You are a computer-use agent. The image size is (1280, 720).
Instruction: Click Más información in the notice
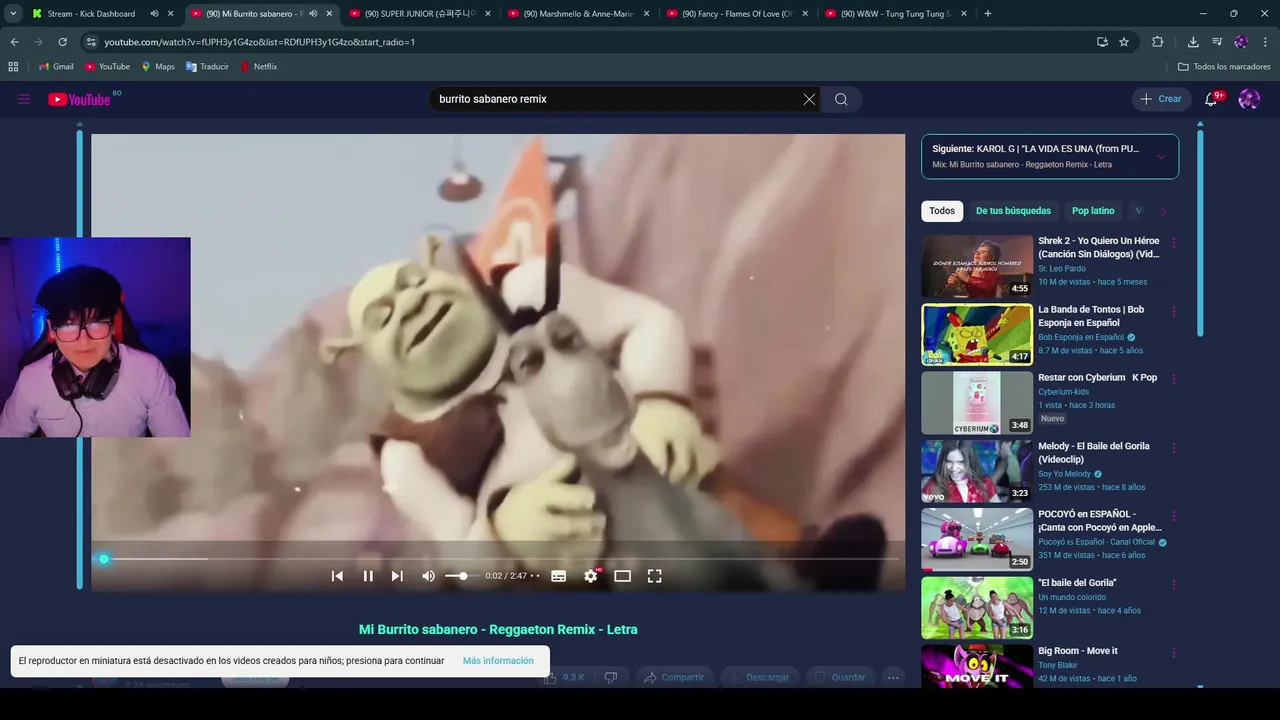498,661
